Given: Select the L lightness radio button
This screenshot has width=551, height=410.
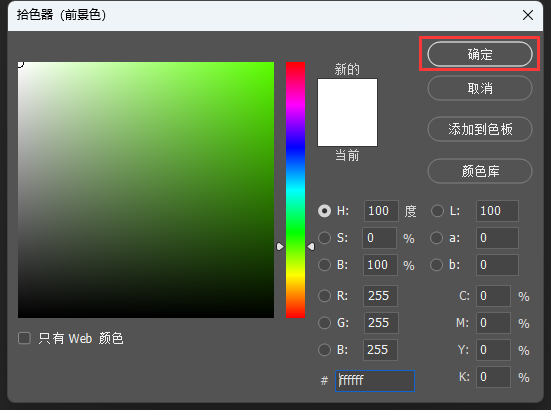Looking at the screenshot, I should click(437, 211).
